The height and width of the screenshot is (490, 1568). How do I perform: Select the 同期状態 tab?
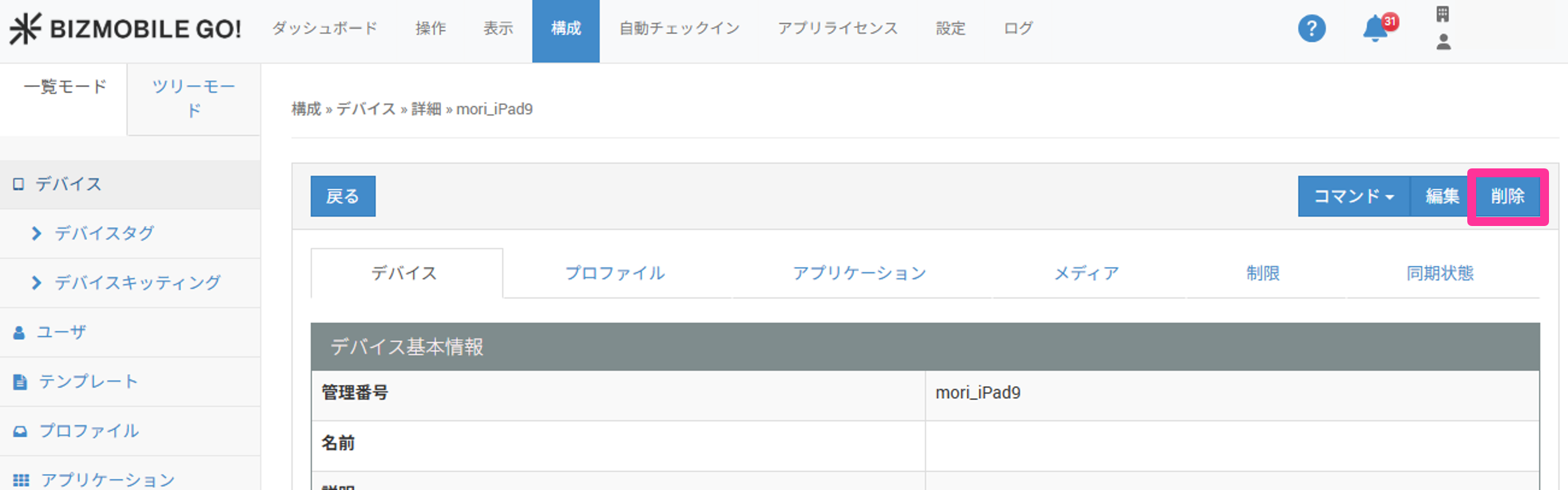pyautogui.click(x=1439, y=273)
